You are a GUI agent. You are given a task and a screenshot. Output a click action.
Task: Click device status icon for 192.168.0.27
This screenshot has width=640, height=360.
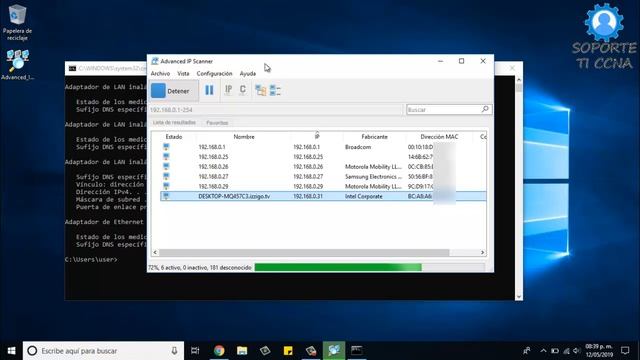(166, 176)
